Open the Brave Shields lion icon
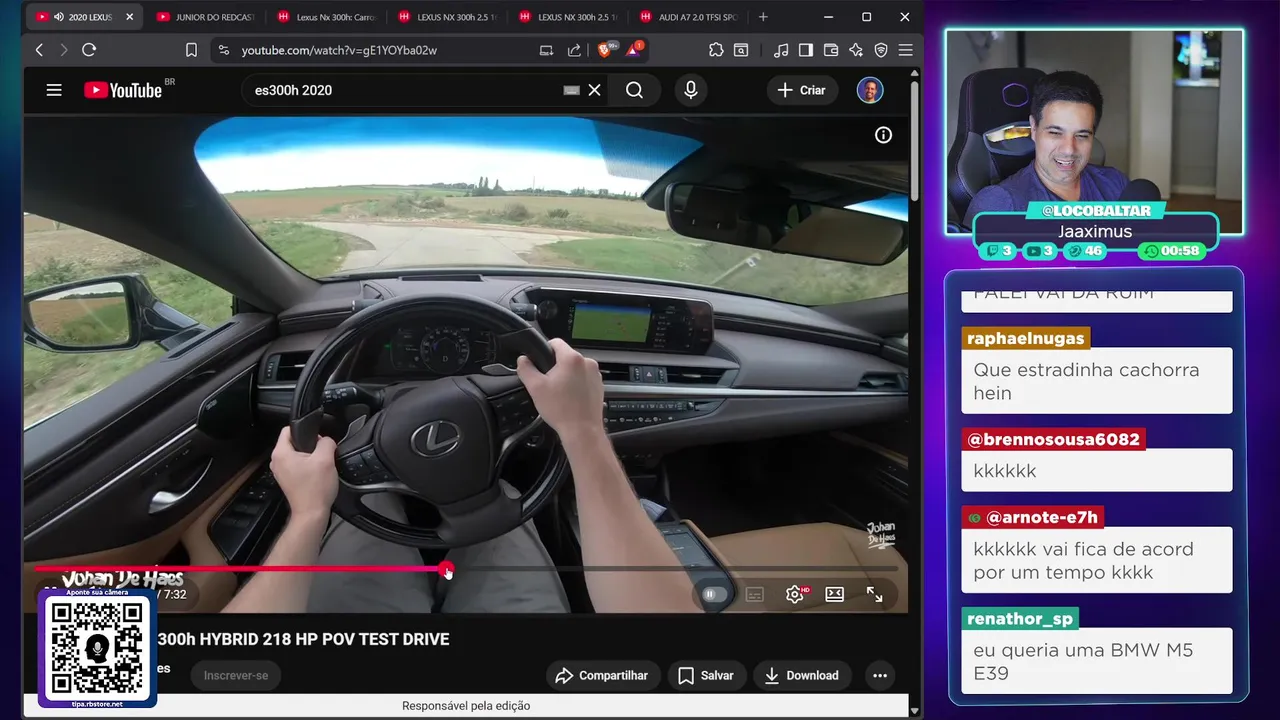 point(605,49)
